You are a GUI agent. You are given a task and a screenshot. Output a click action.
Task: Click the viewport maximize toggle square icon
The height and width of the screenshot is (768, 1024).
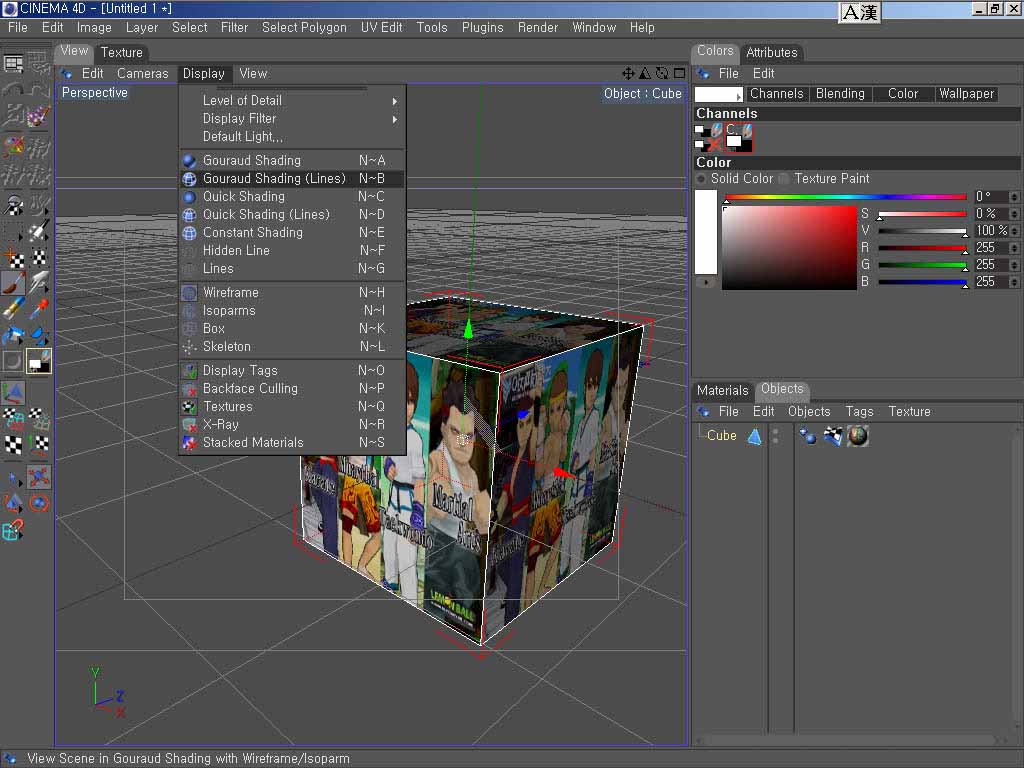680,74
